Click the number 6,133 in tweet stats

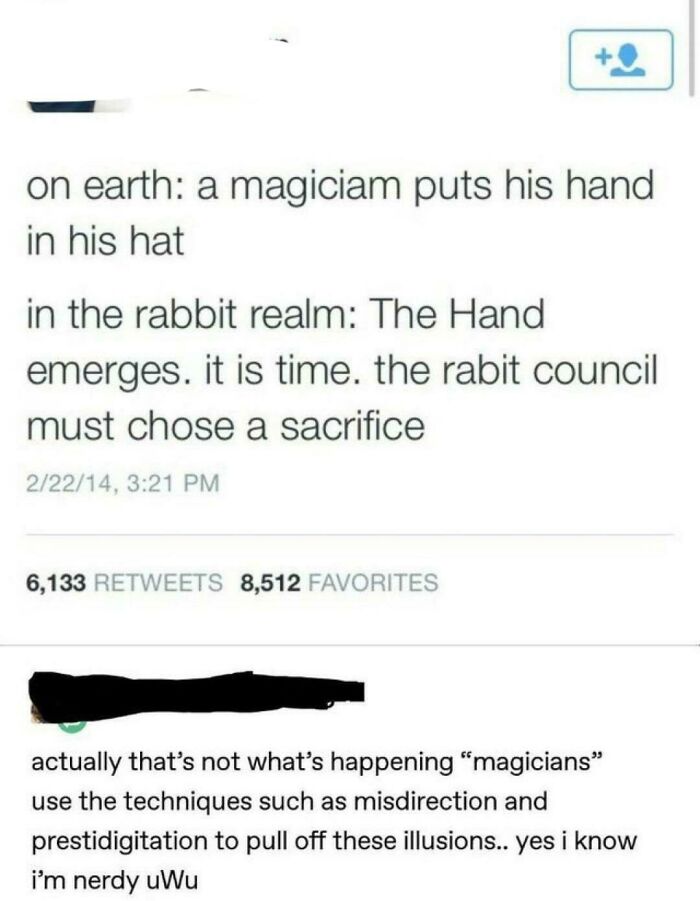[x=56, y=583]
